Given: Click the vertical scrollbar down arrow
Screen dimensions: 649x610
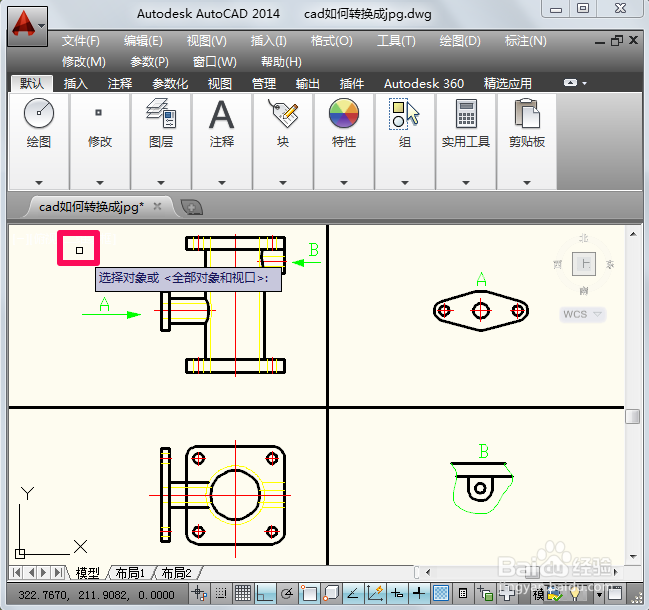Looking at the screenshot, I should pos(633,557).
